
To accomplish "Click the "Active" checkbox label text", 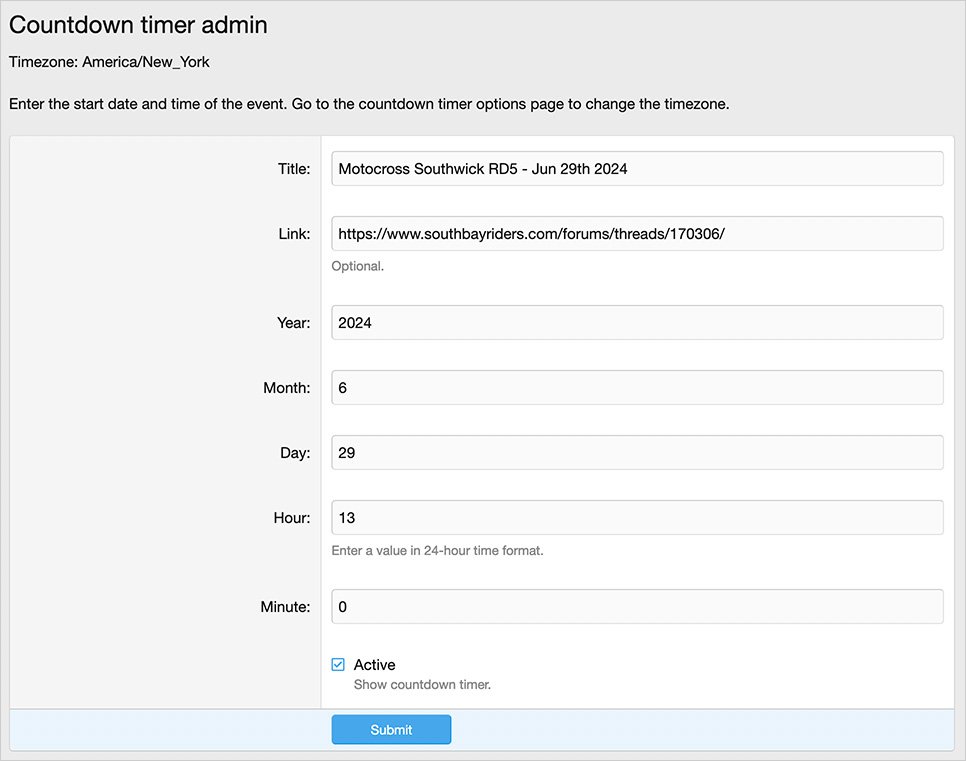I will 374,665.
